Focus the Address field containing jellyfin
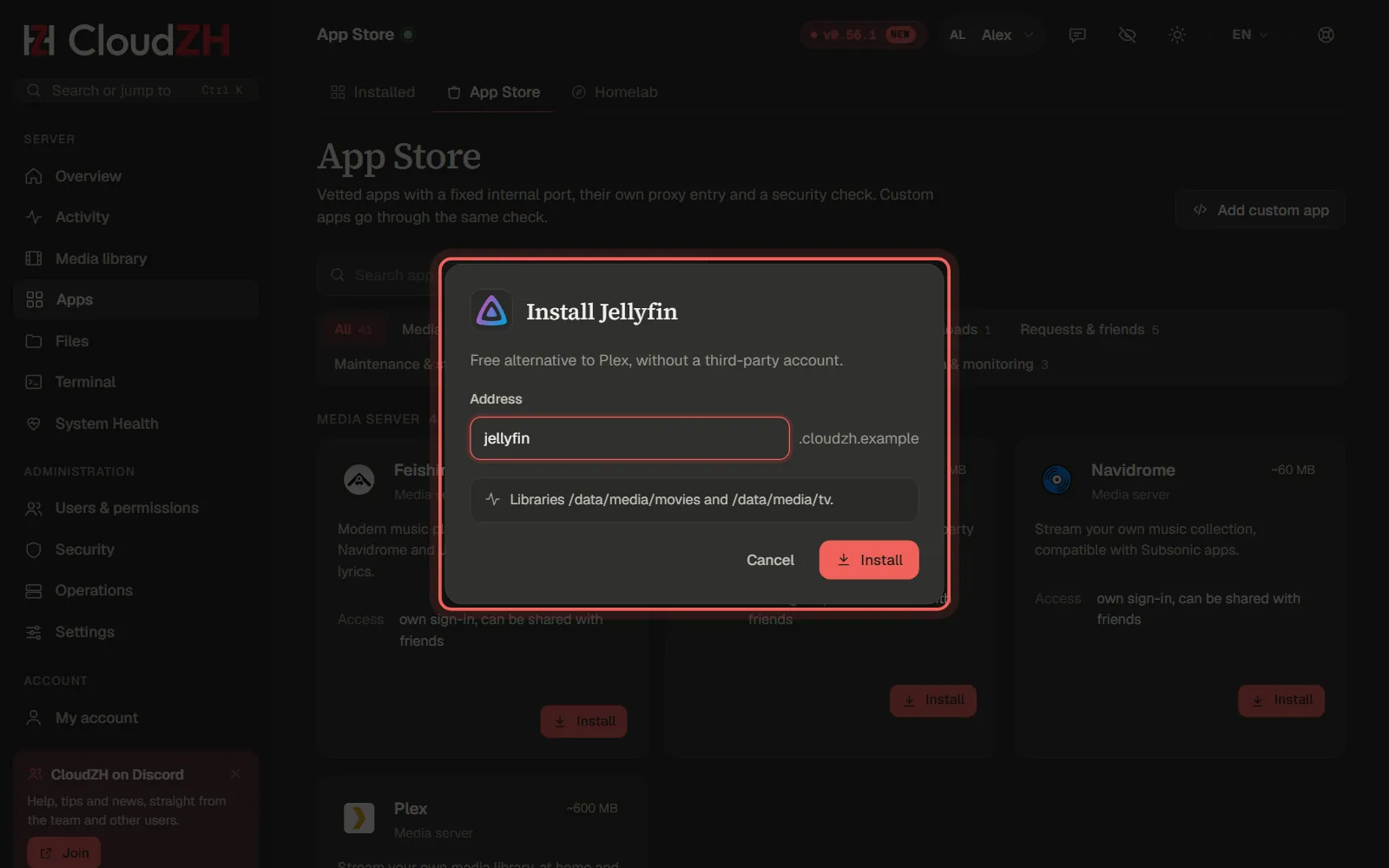This screenshot has height=868, width=1389. (629, 438)
